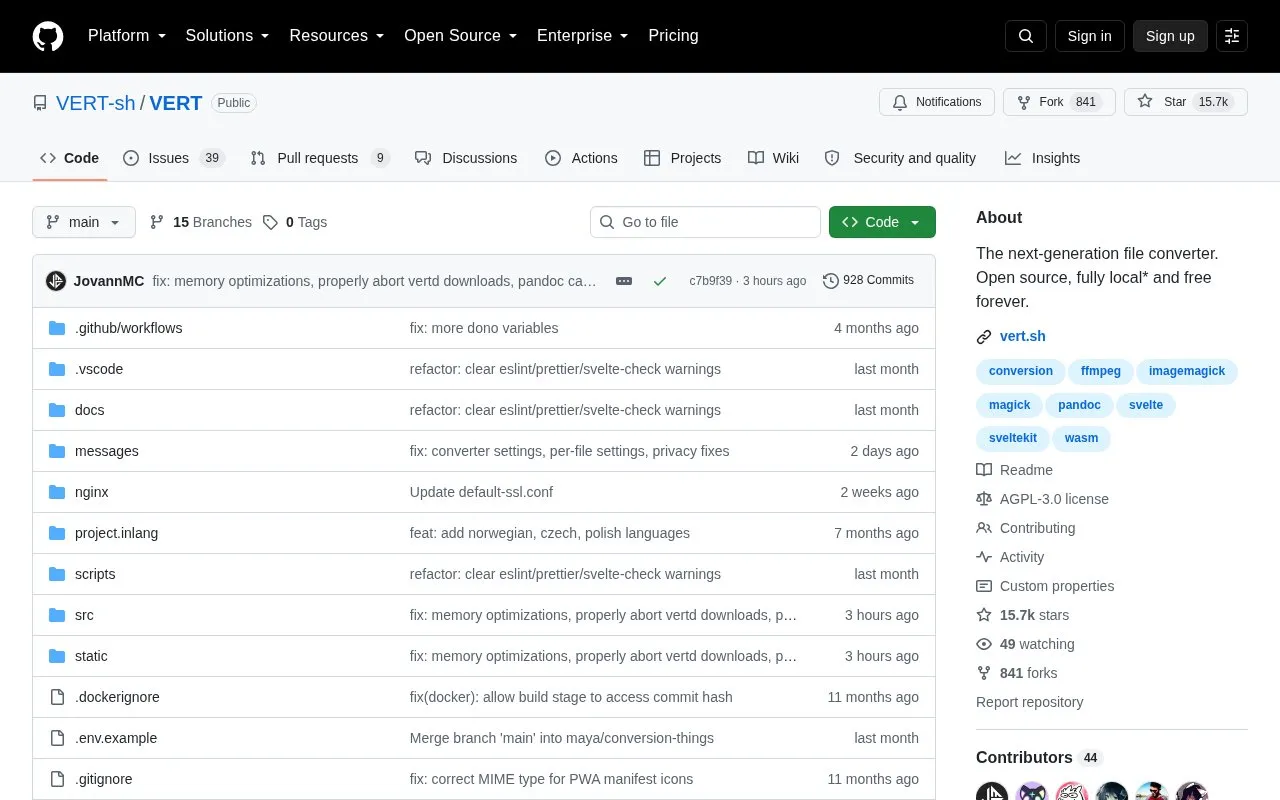
Task: Click the Notifications bell button
Action: click(937, 102)
